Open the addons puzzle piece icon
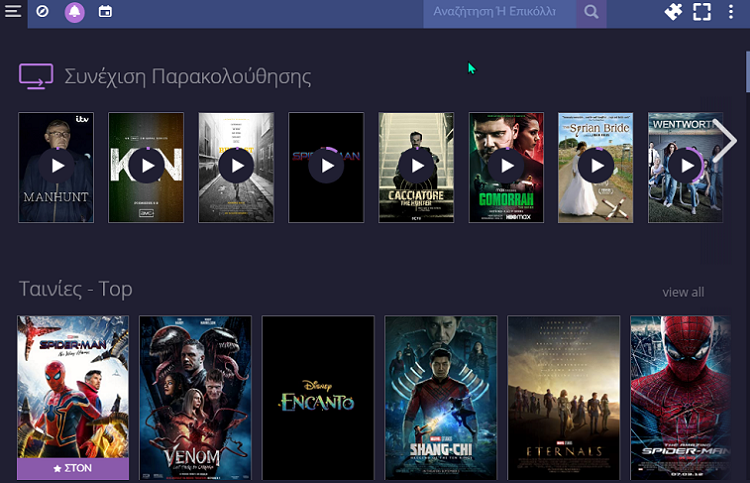Viewport: 750px width, 483px height. pos(673,11)
